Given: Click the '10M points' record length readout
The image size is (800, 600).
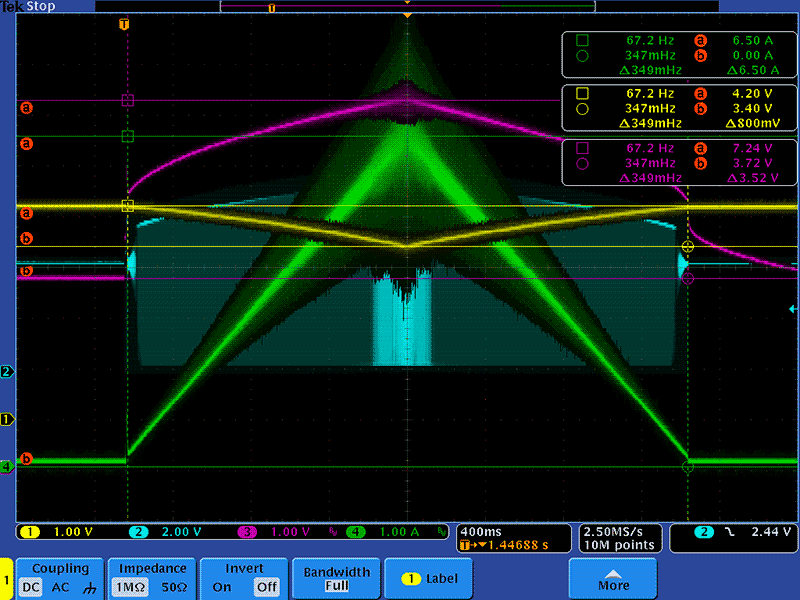Looking at the screenshot, I should (x=619, y=545).
